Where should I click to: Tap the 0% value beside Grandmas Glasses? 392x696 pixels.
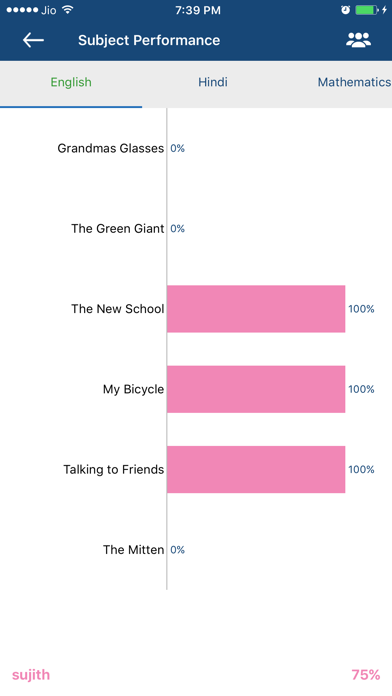[x=178, y=148]
